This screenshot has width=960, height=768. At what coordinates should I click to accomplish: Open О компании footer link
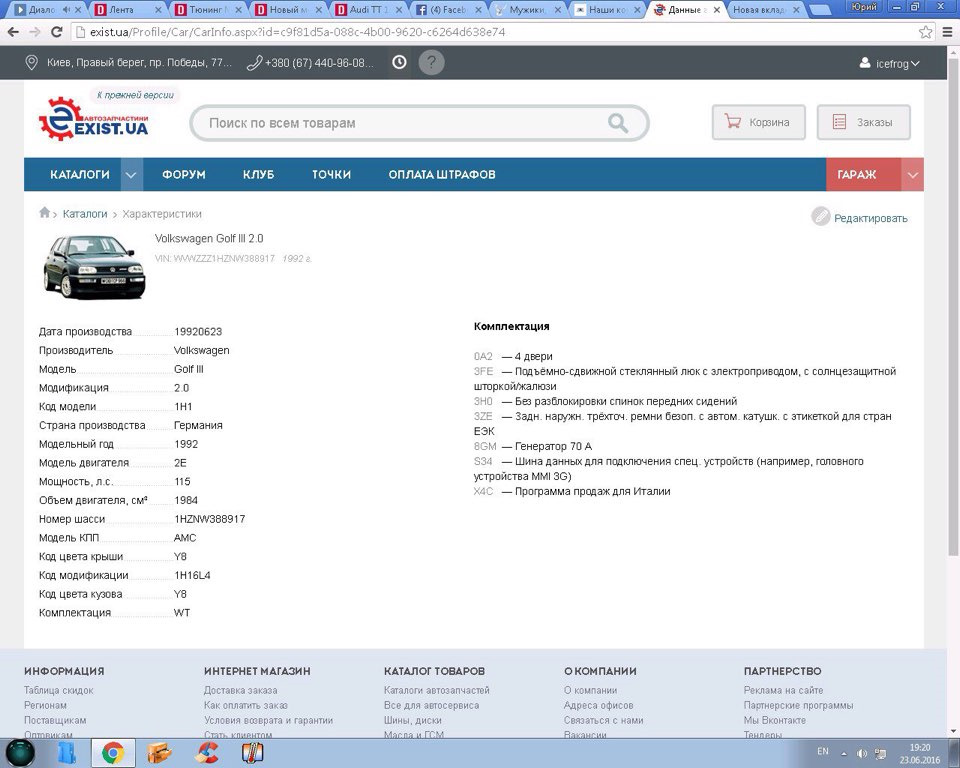pyautogui.click(x=590, y=690)
